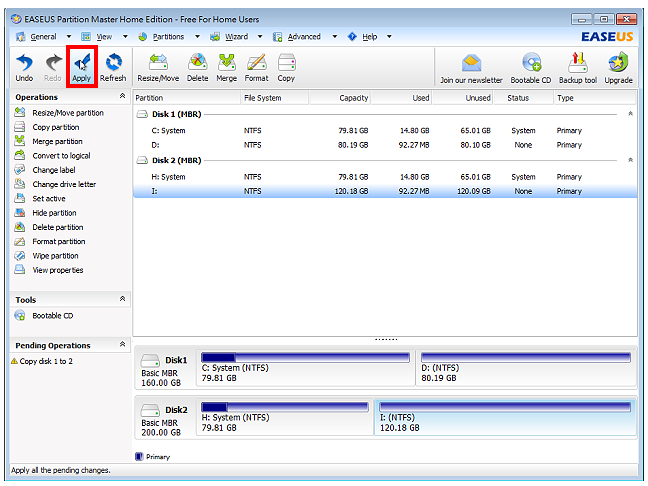
Task: Click the Merge toolbar icon
Action: tap(226, 68)
